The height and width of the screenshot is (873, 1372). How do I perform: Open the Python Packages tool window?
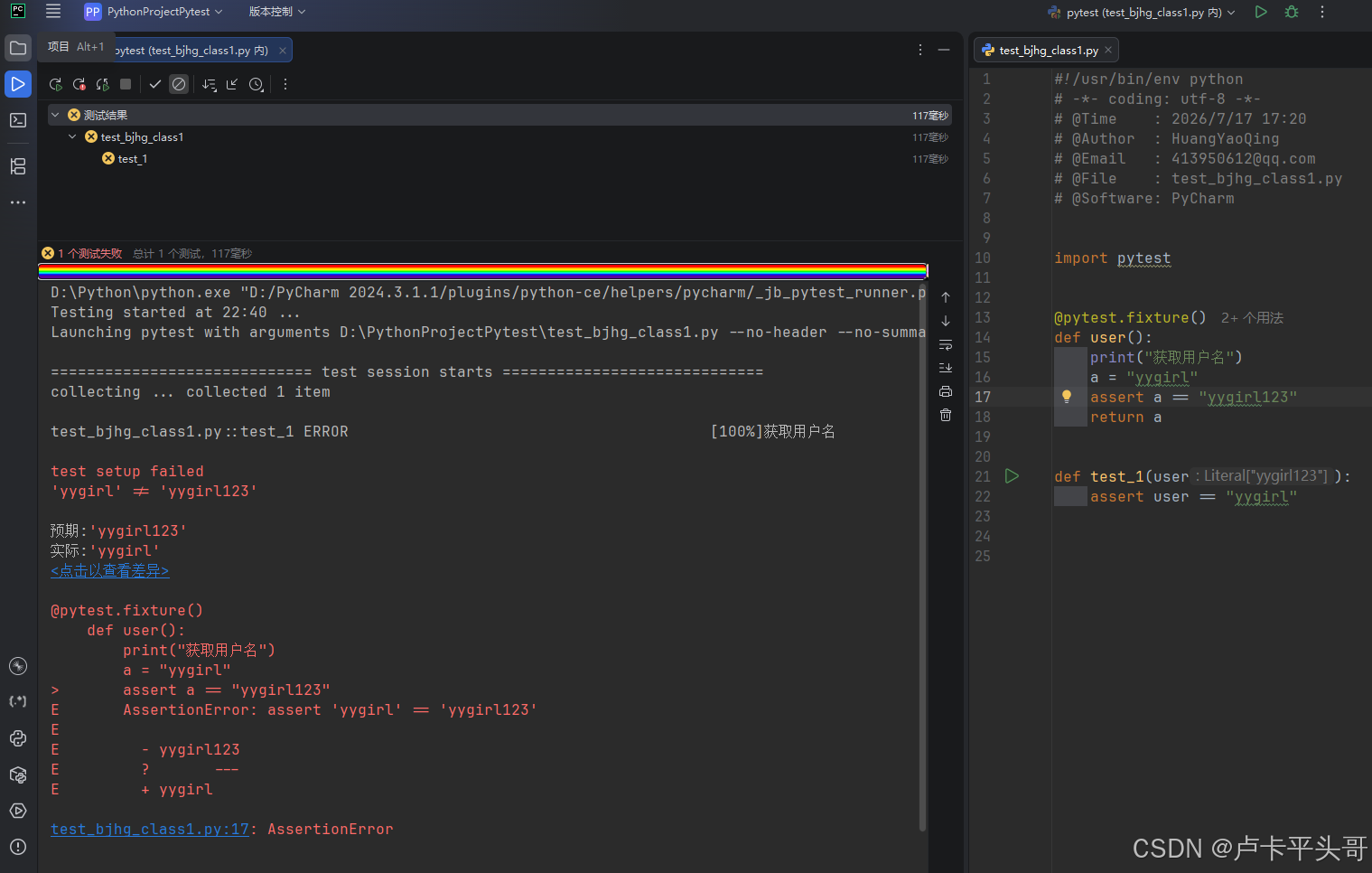[x=18, y=774]
